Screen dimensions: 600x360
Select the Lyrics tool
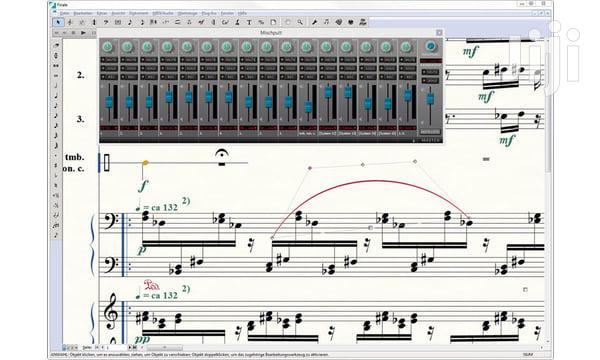point(237,22)
